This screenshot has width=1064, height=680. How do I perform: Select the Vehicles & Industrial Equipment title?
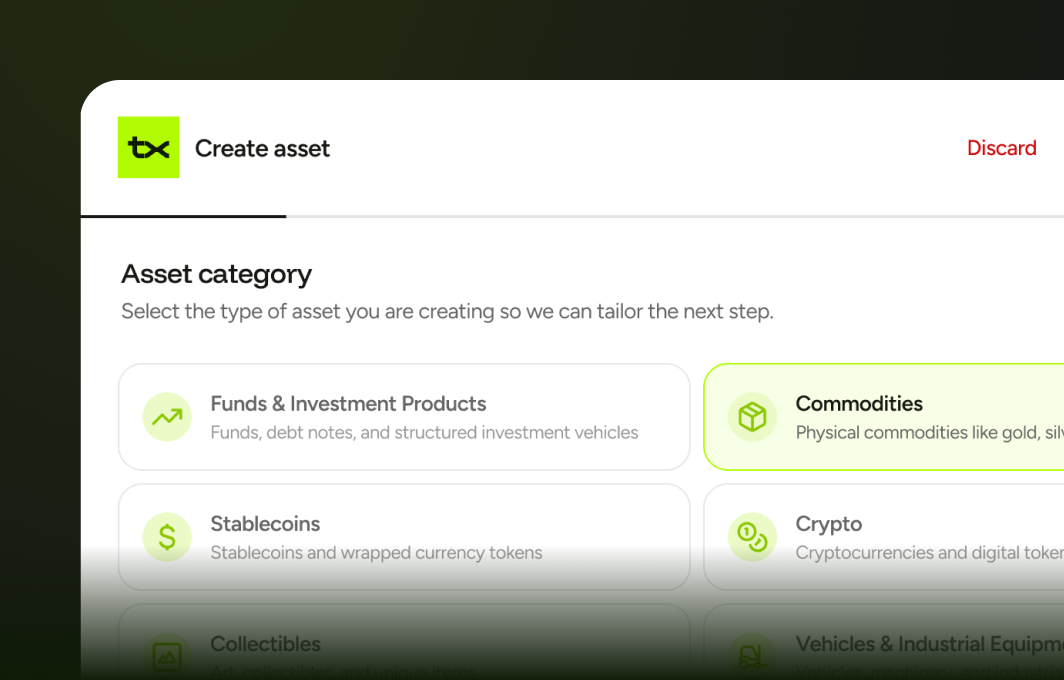[929, 644]
